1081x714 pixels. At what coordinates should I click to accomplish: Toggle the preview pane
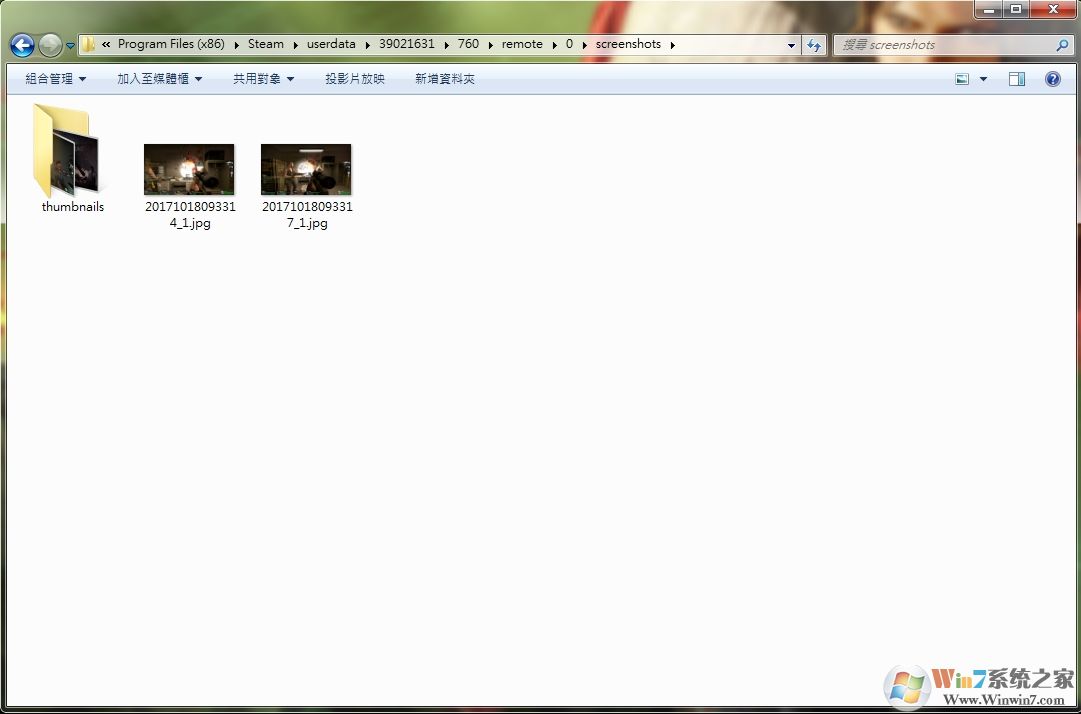pyautogui.click(x=1017, y=79)
